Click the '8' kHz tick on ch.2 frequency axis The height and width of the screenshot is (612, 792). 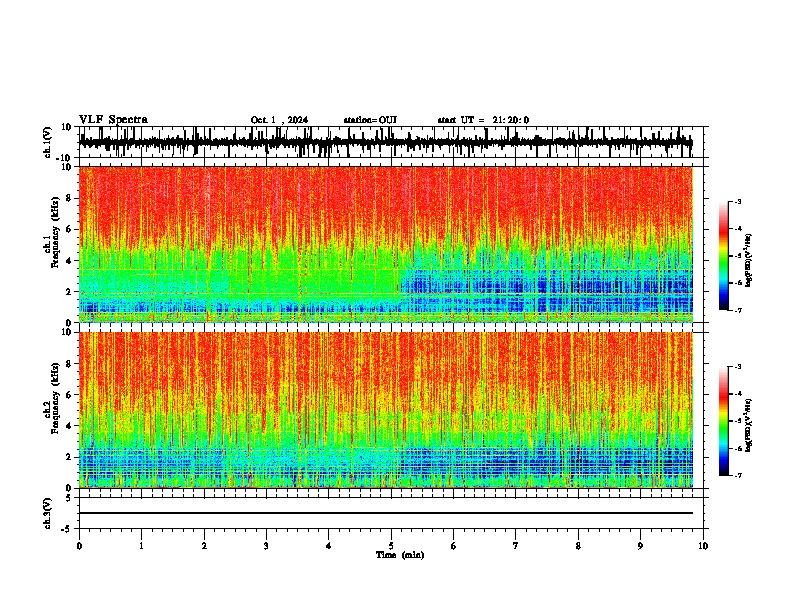tap(70, 364)
